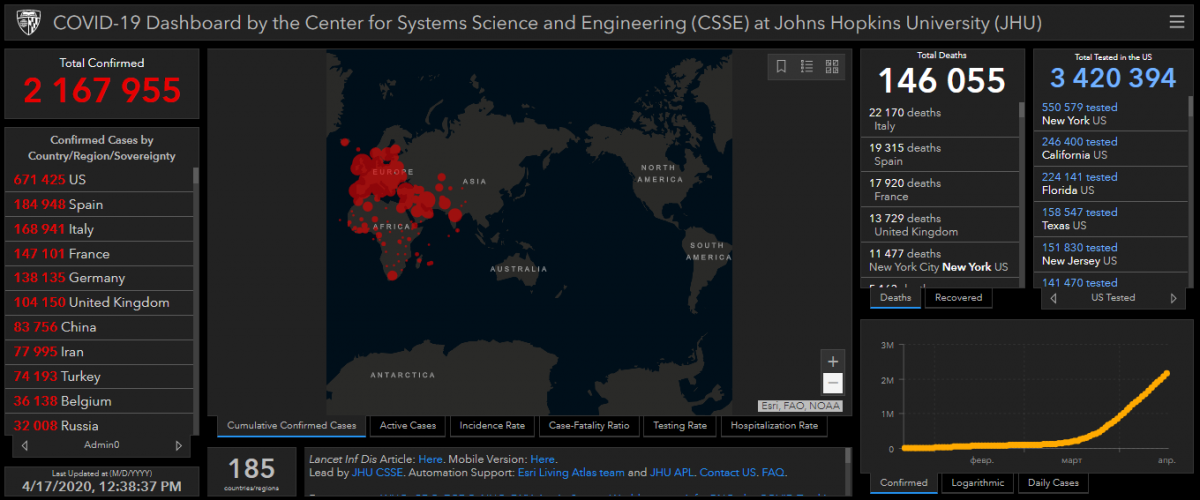
Task: Select the Daily Cases chart tab
Action: click(x=1053, y=483)
